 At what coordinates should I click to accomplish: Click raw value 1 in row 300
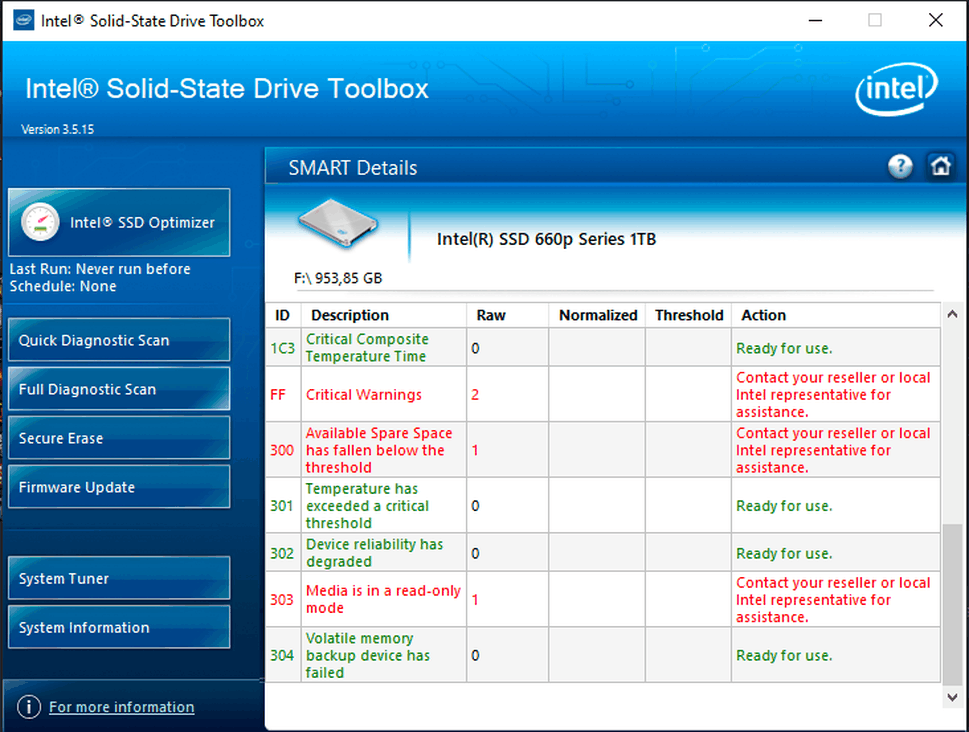click(475, 450)
